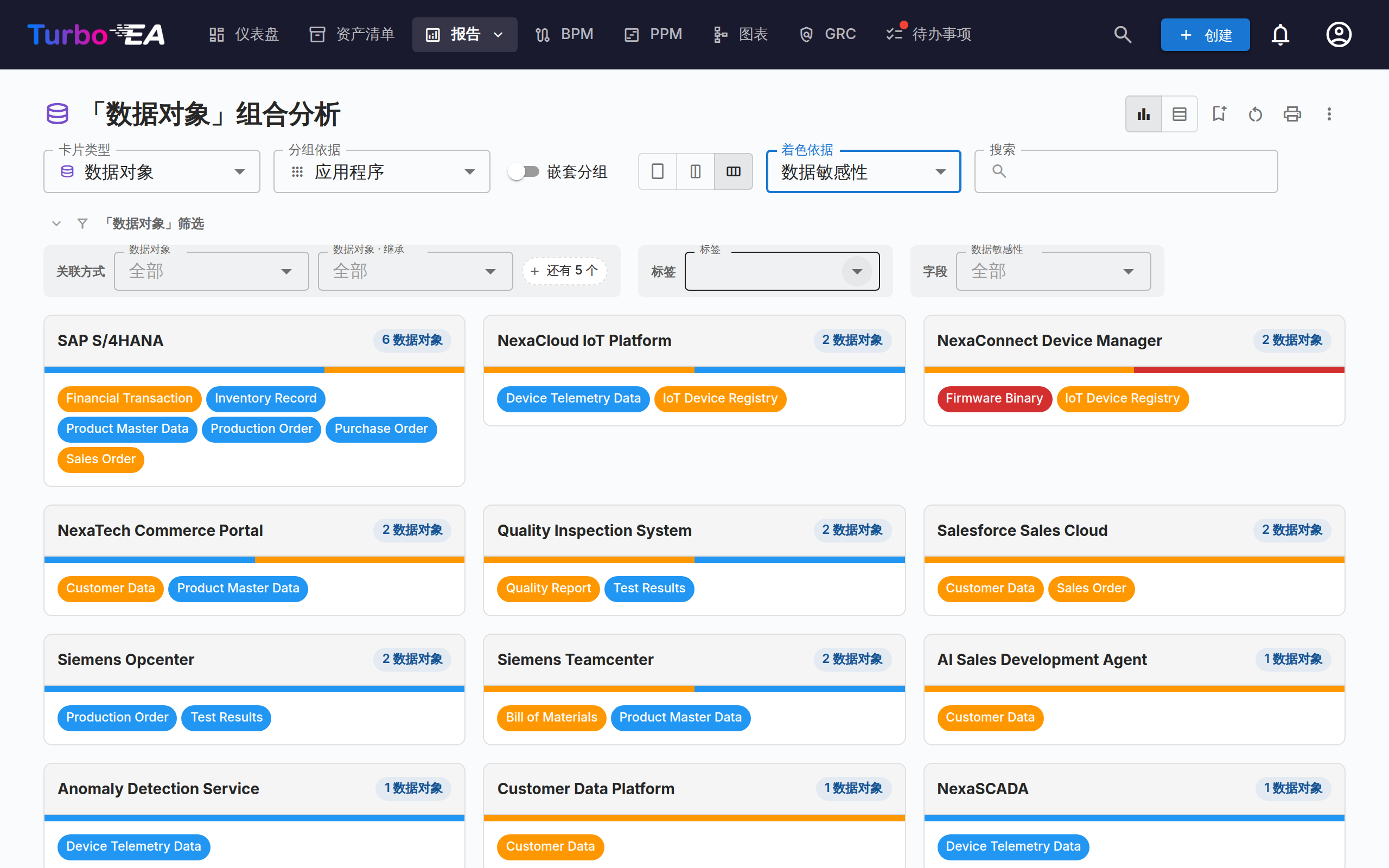Screen dimensions: 1389x868
Task: Open the user account avatar menu
Action: 1339,34
